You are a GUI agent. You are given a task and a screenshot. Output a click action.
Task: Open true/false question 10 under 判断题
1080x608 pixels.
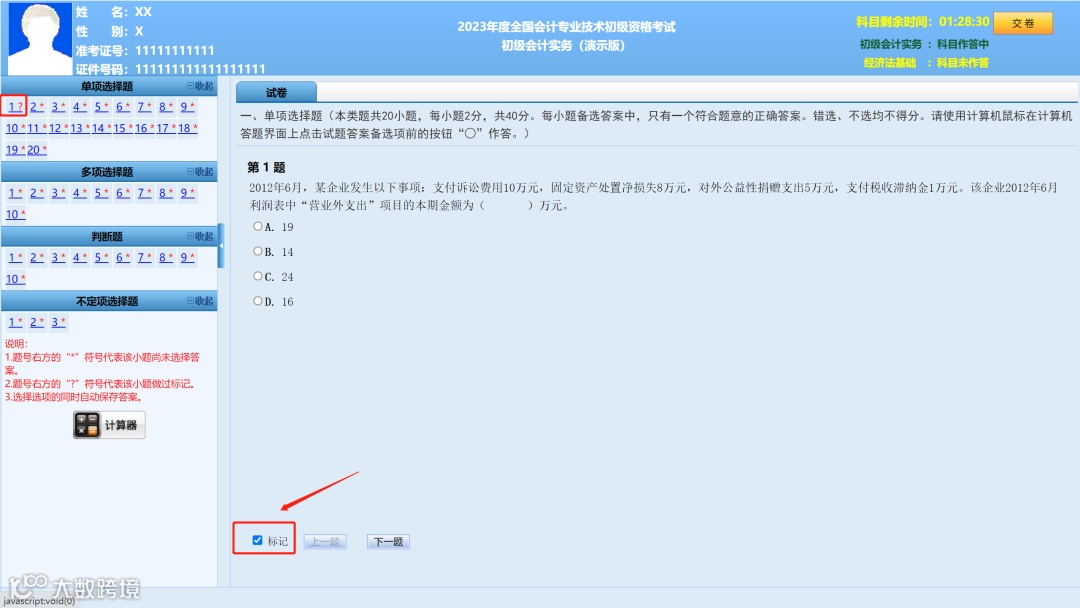point(15,279)
